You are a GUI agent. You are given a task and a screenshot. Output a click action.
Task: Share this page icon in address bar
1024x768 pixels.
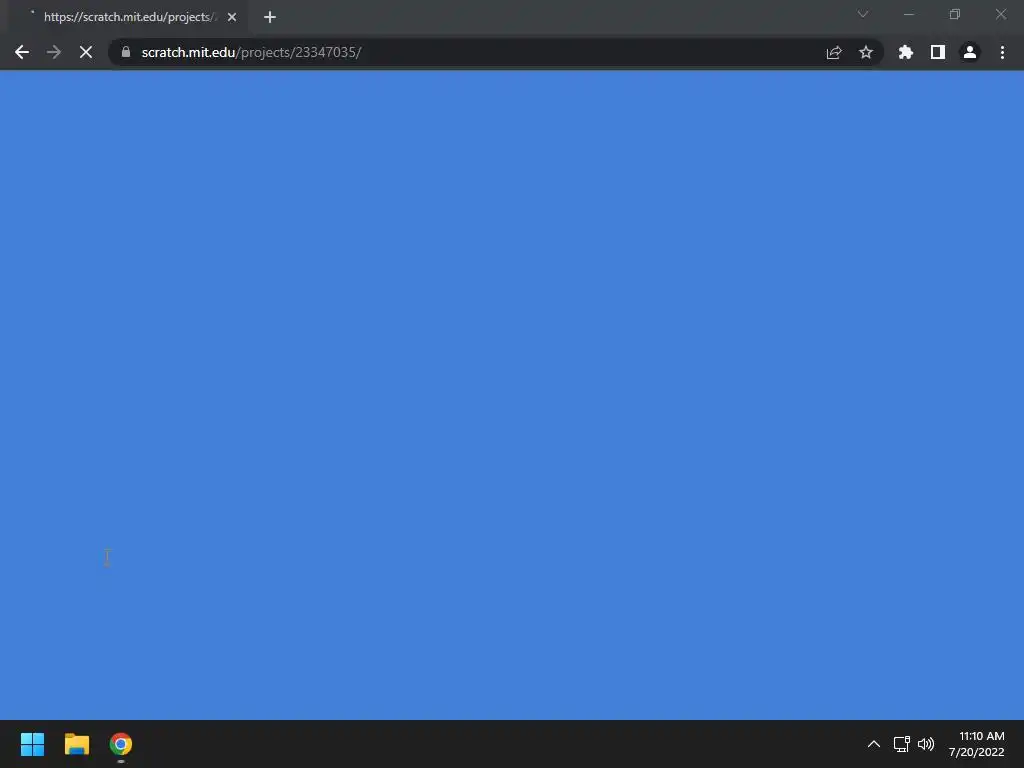[x=834, y=52]
